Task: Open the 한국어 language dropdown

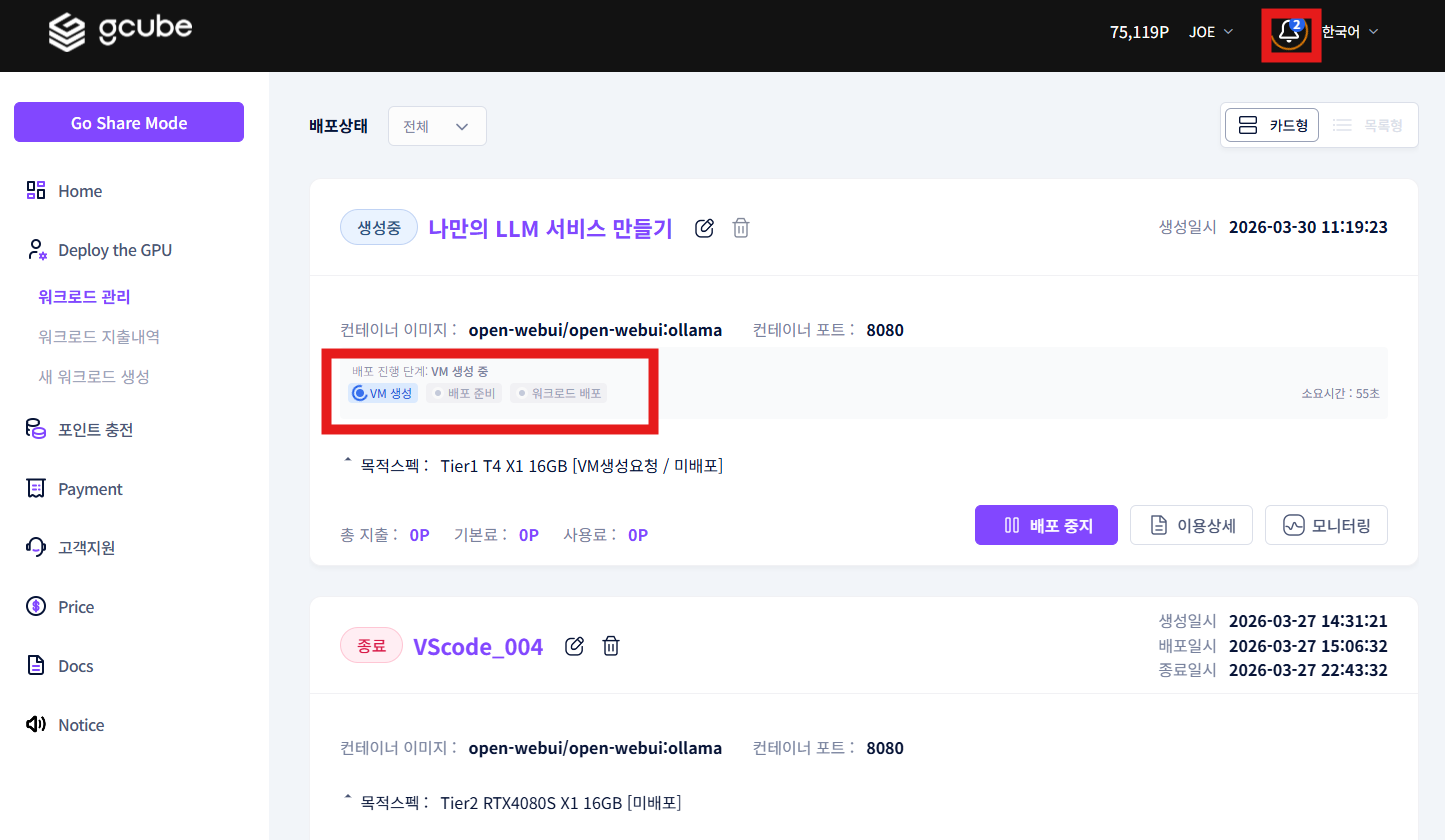Action: [1350, 32]
